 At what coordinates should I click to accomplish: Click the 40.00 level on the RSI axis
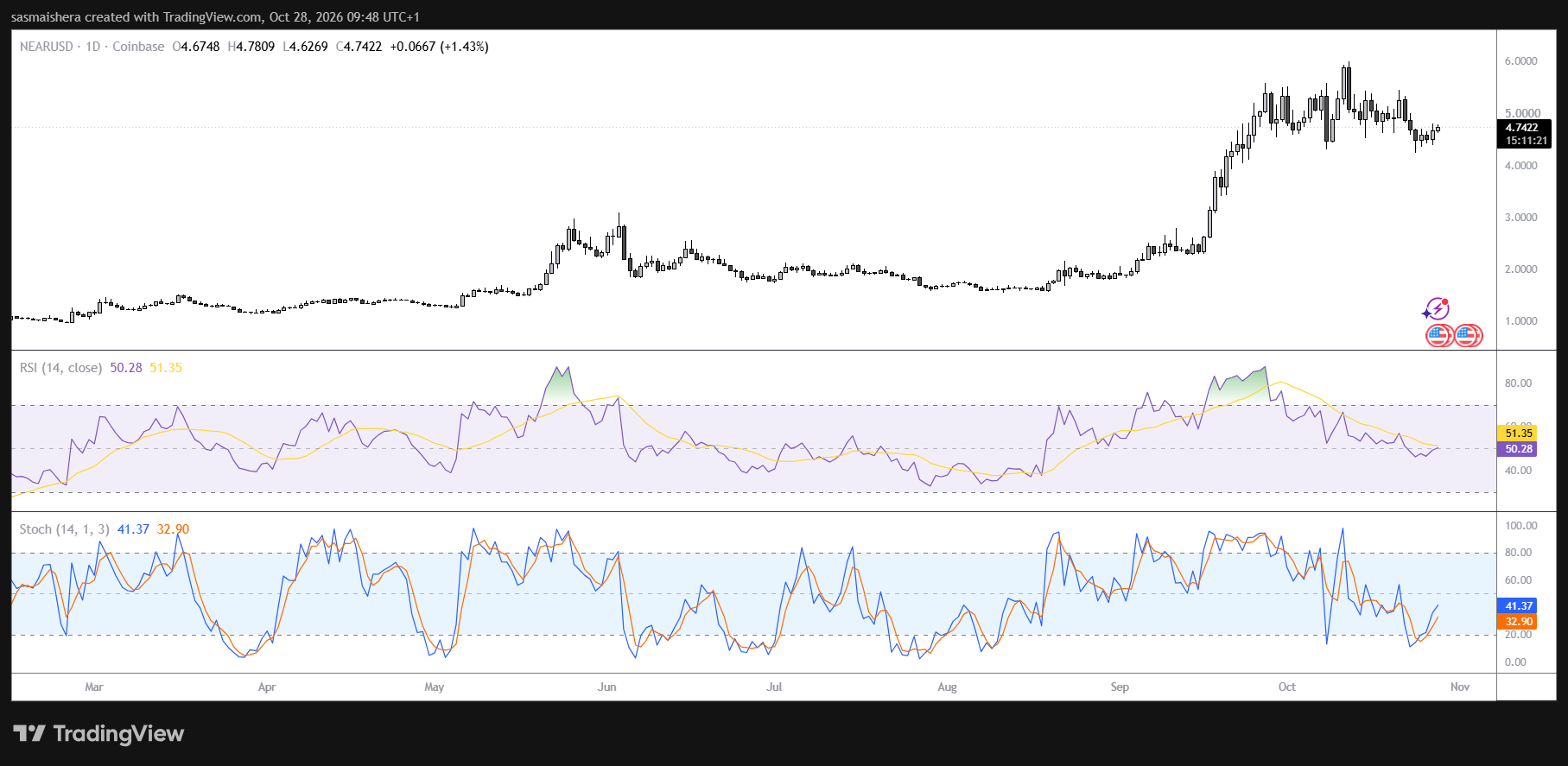coord(1518,471)
